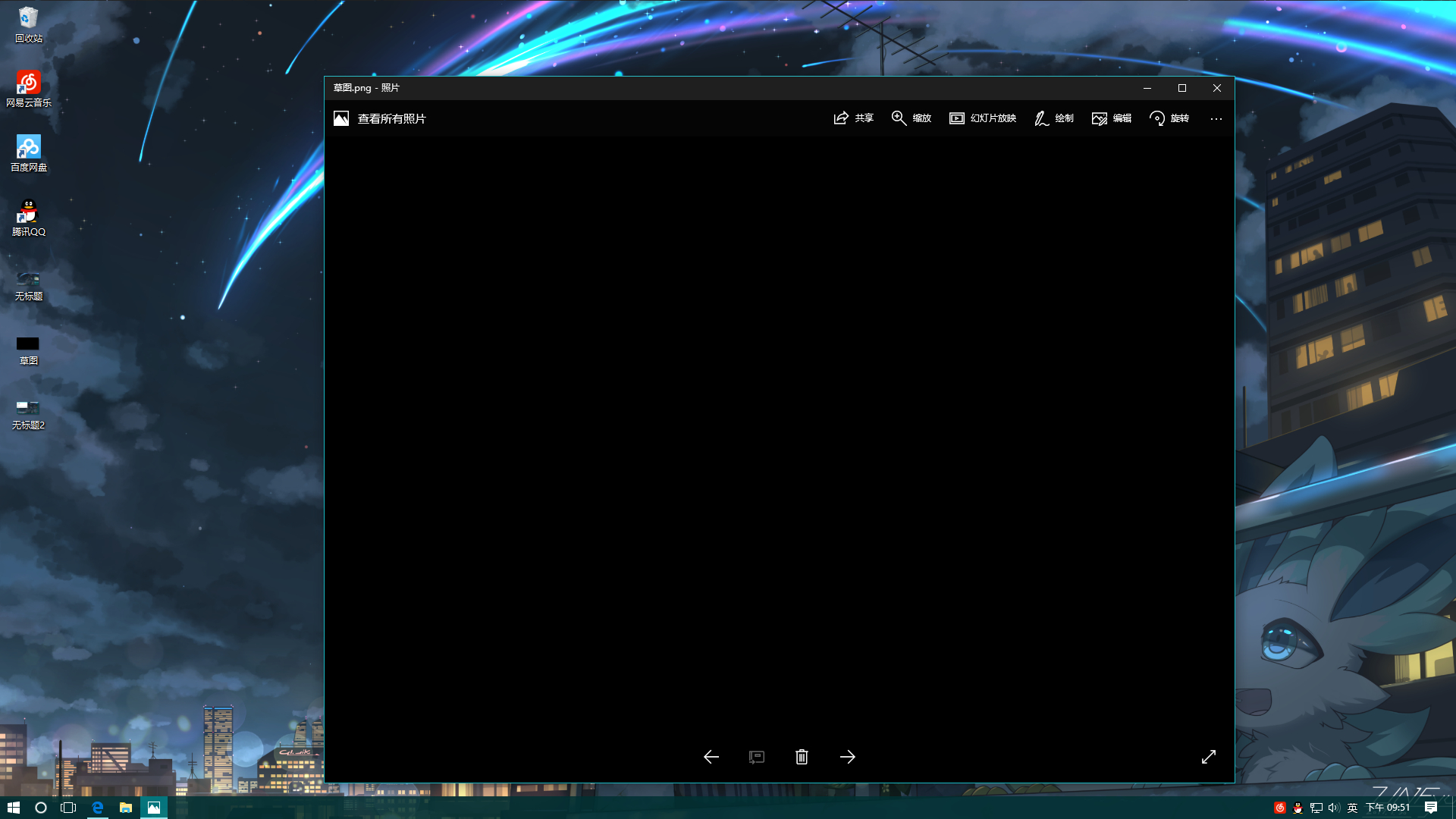Go to the next photo arrow
This screenshot has width=1456, height=819.
(848, 757)
